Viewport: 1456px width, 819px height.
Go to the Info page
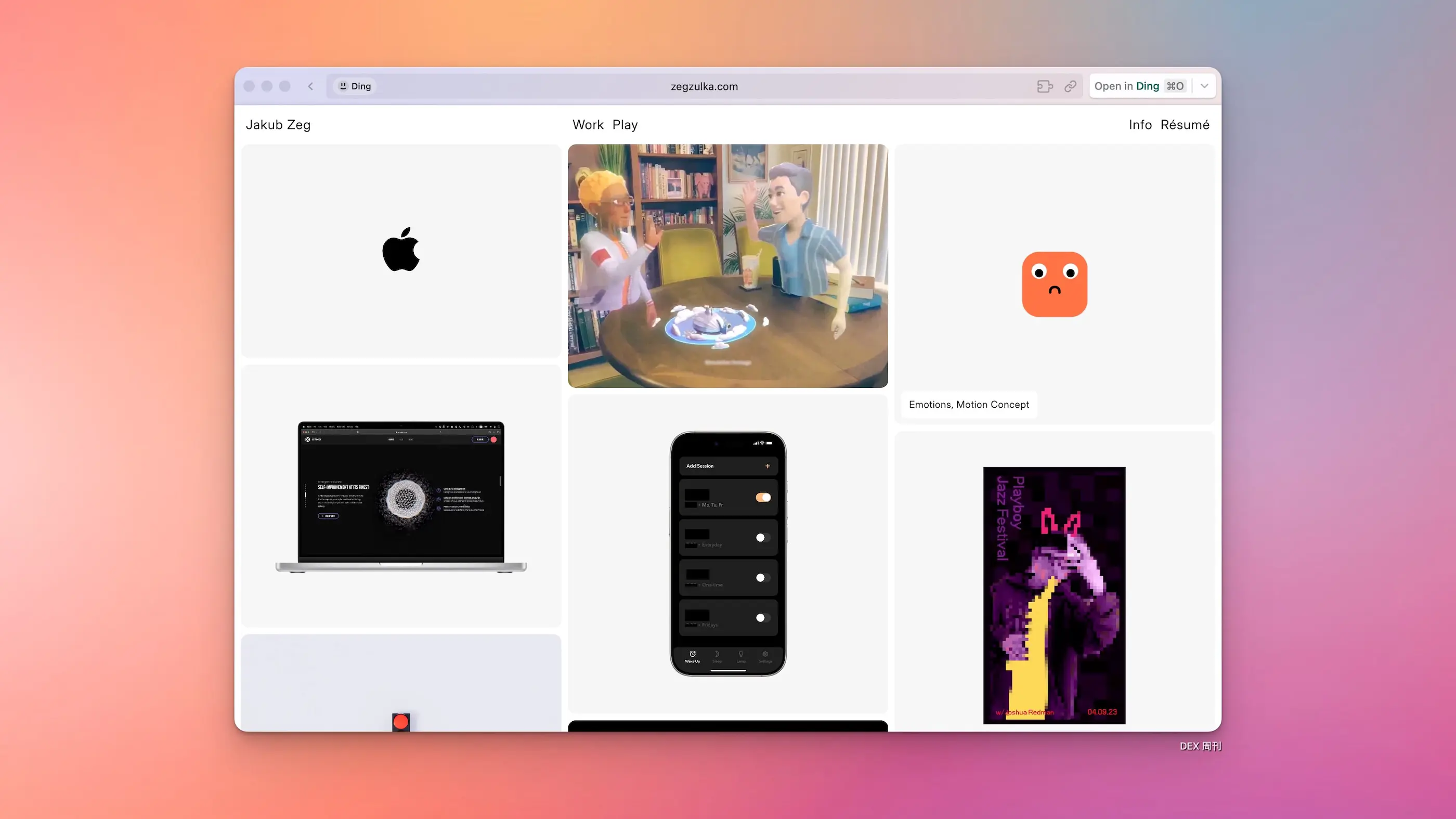click(x=1139, y=124)
